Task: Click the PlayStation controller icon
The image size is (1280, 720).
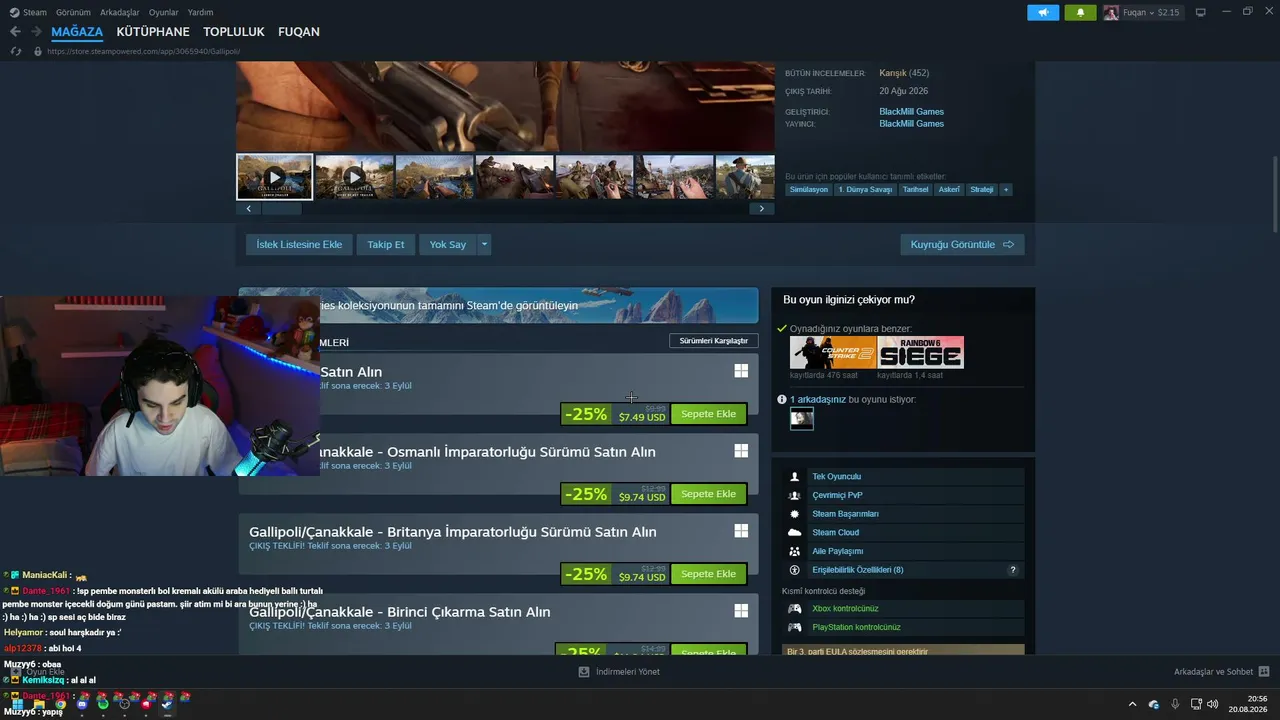Action: (x=795, y=628)
